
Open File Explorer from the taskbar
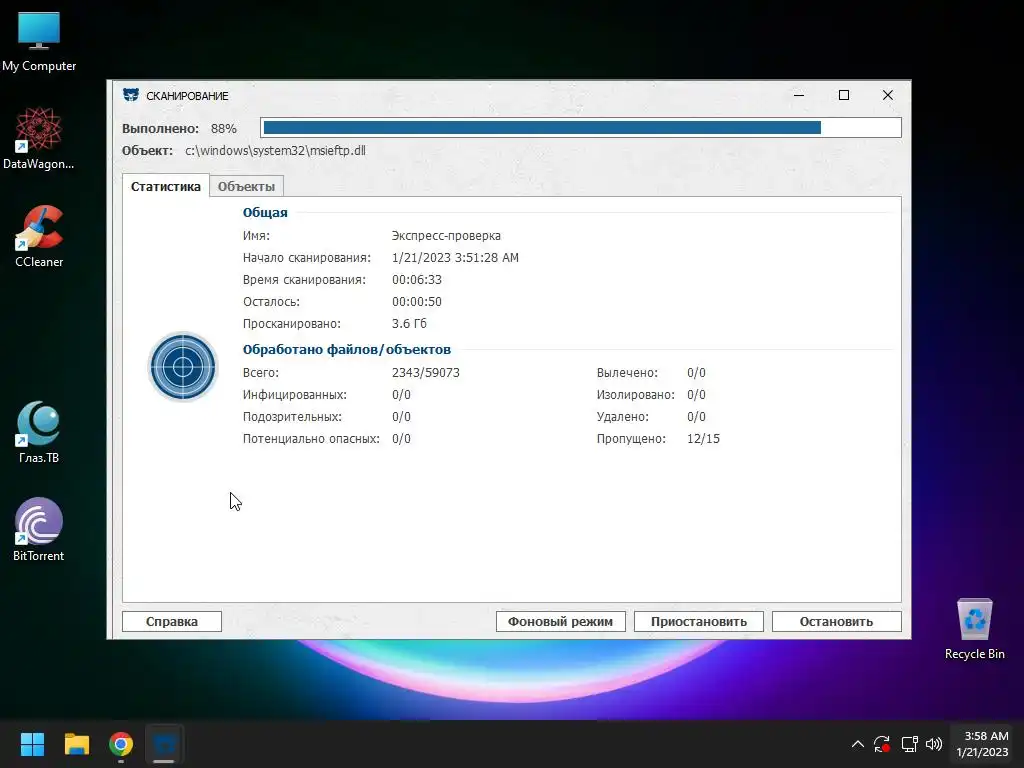[77, 744]
